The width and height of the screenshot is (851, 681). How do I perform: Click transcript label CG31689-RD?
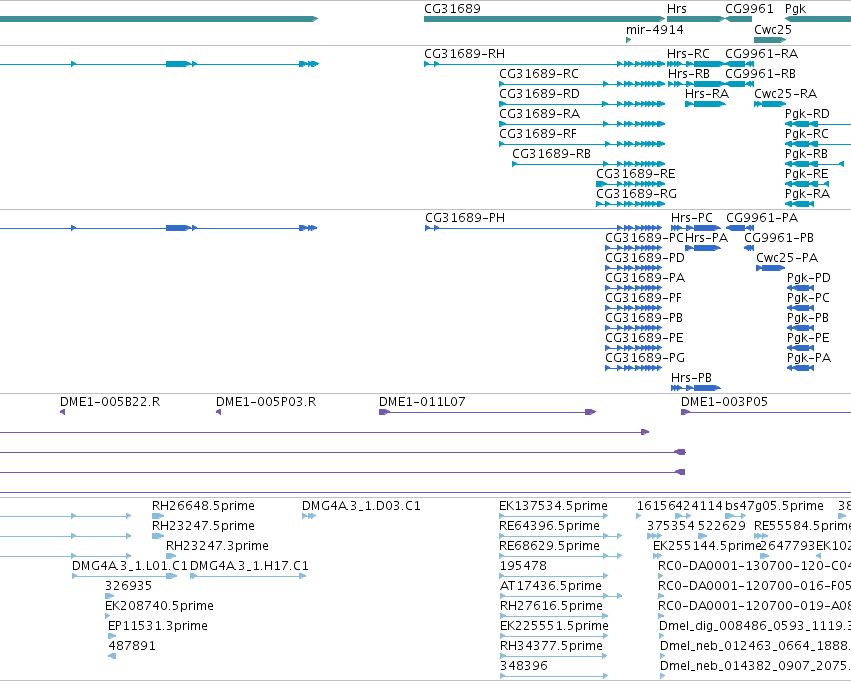pos(539,94)
